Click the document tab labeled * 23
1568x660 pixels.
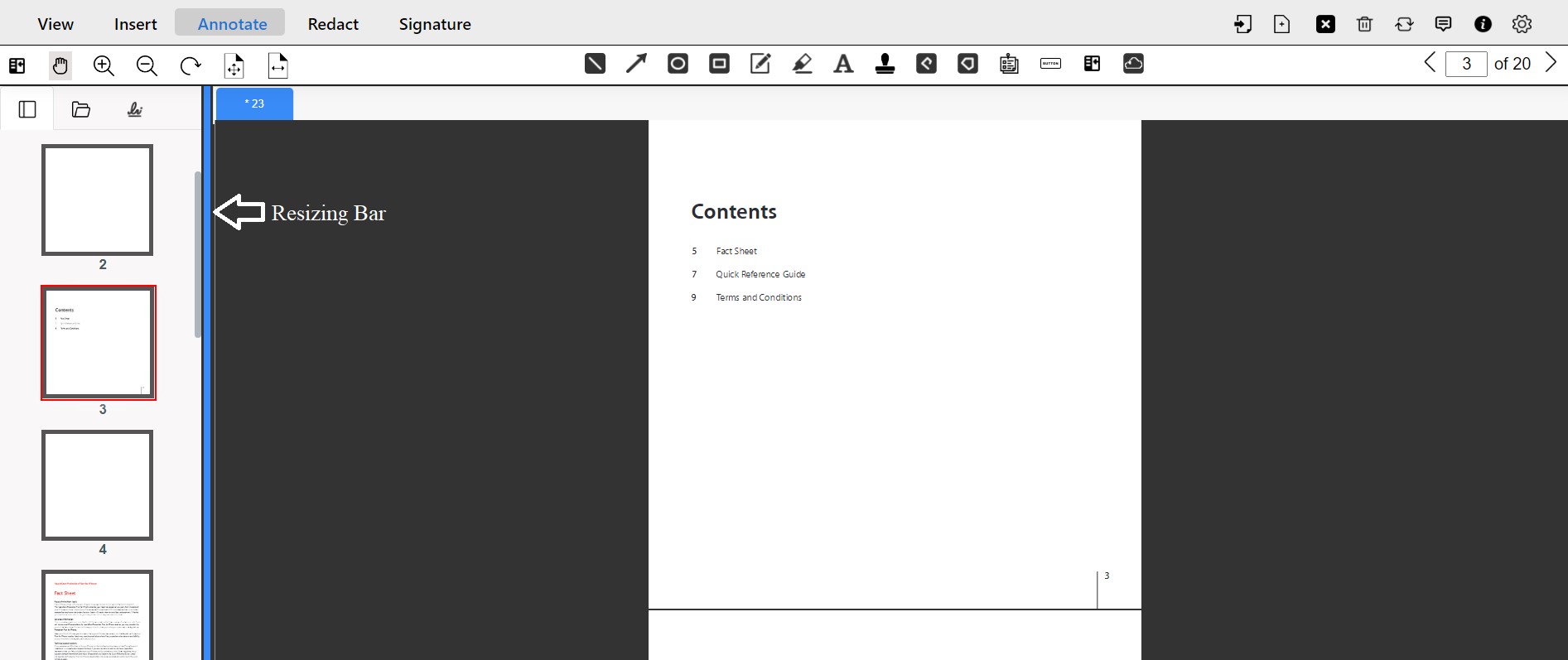coord(254,104)
